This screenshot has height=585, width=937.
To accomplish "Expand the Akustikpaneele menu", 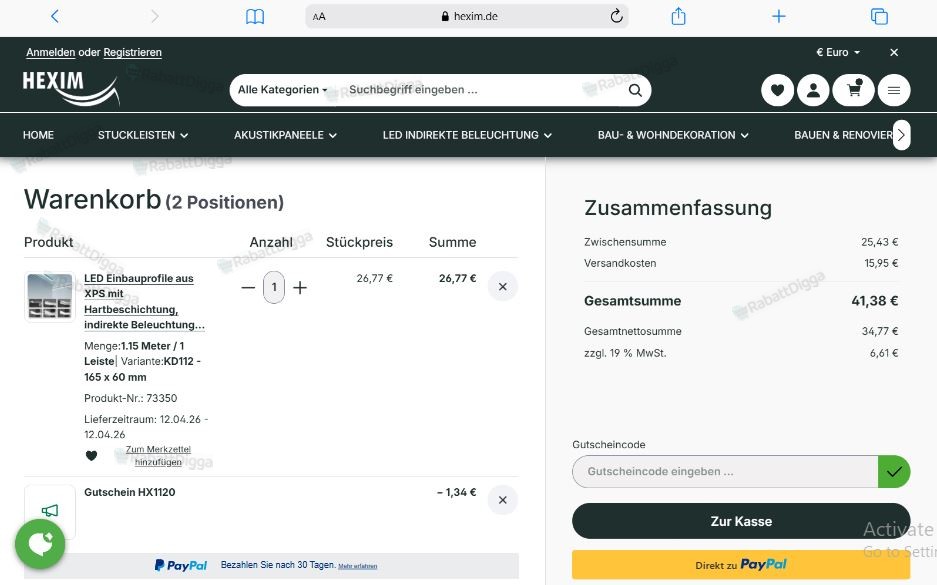I will click(x=285, y=135).
